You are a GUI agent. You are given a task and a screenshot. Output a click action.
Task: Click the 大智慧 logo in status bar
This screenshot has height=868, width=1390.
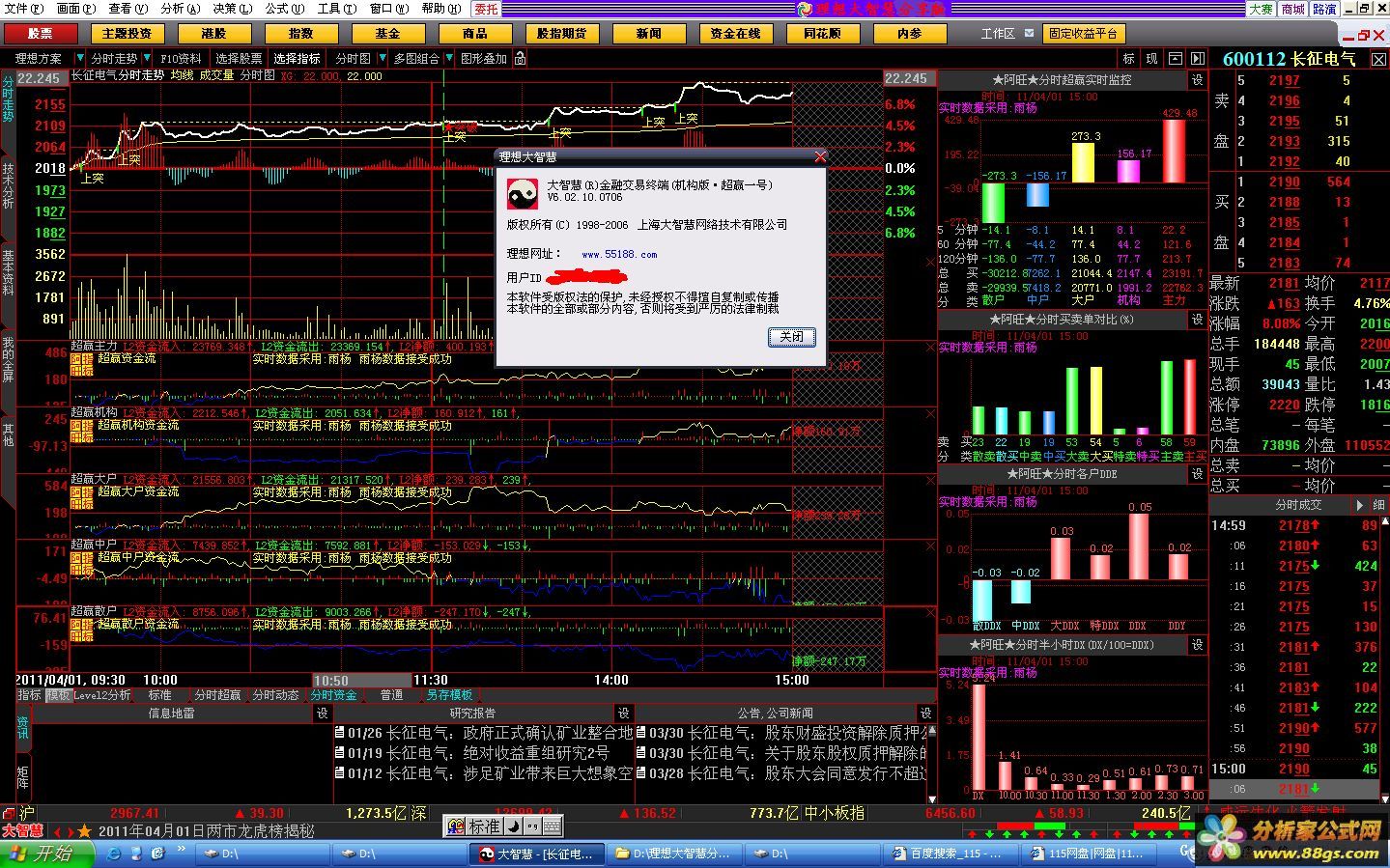(x=22, y=830)
